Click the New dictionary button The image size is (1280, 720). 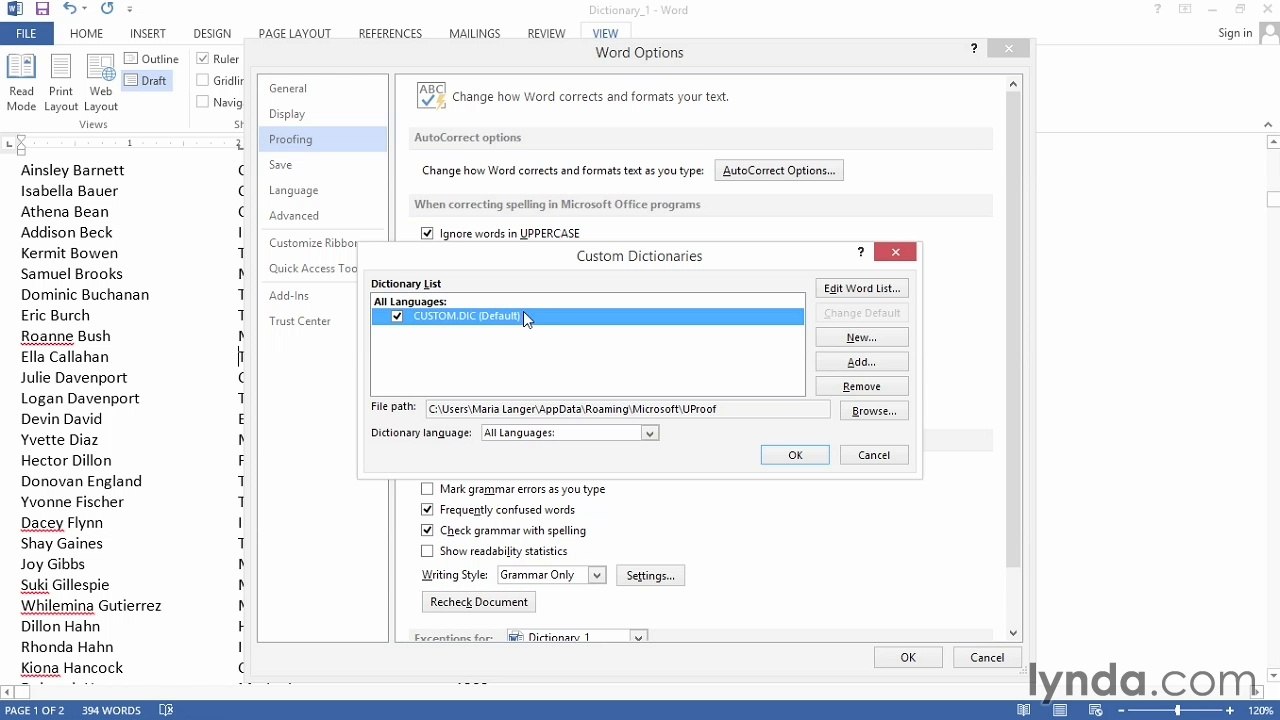[862, 338]
